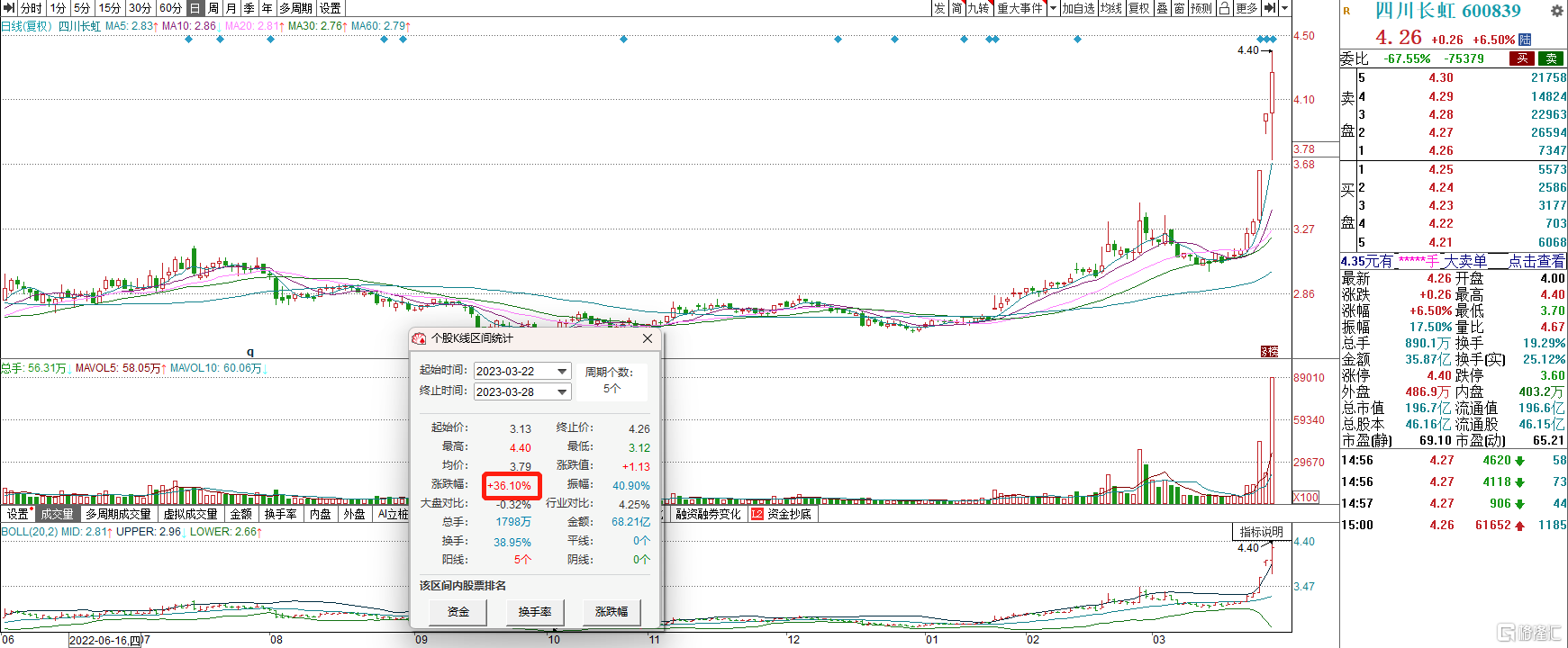
Task: Toggle the 年 yearly period
Action: (x=267, y=8)
